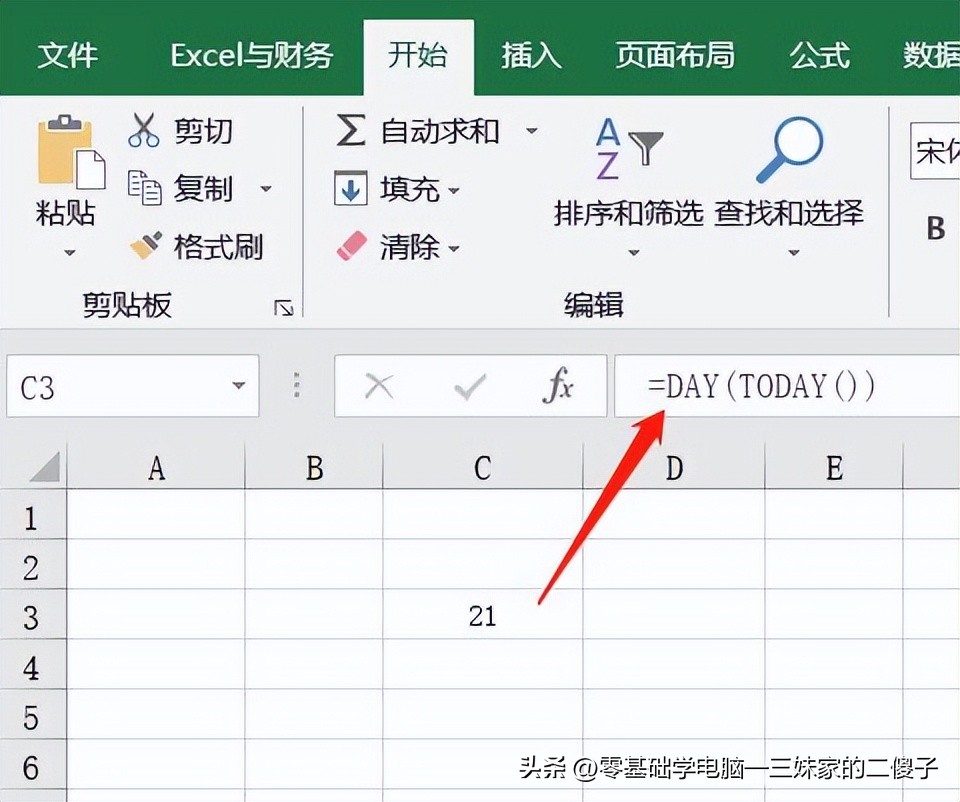Image resolution: width=960 pixels, height=802 pixels.
Task: Click the Fill down-arrow icon
Action: tap(350, 189)
